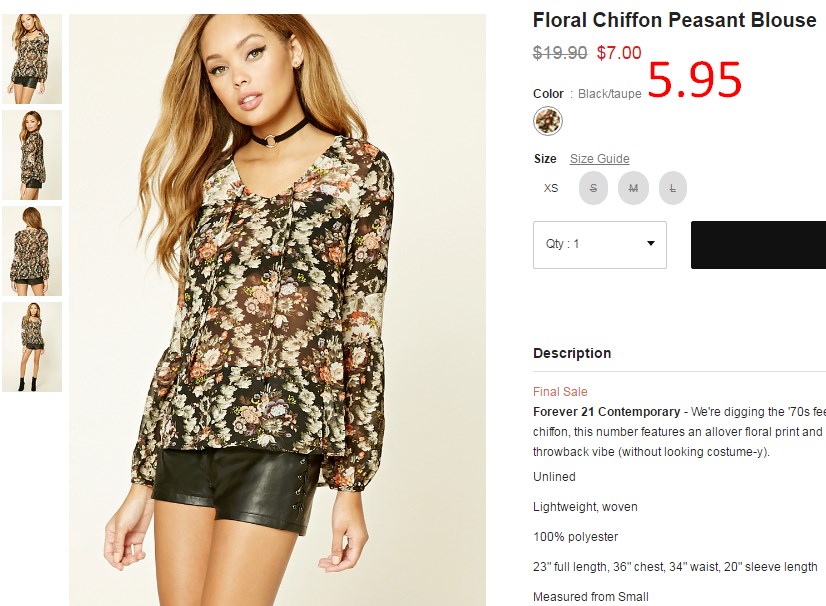
Task: Open the Qty quantity dropdown
Action: pyautogui.click(x=600, y=245)
